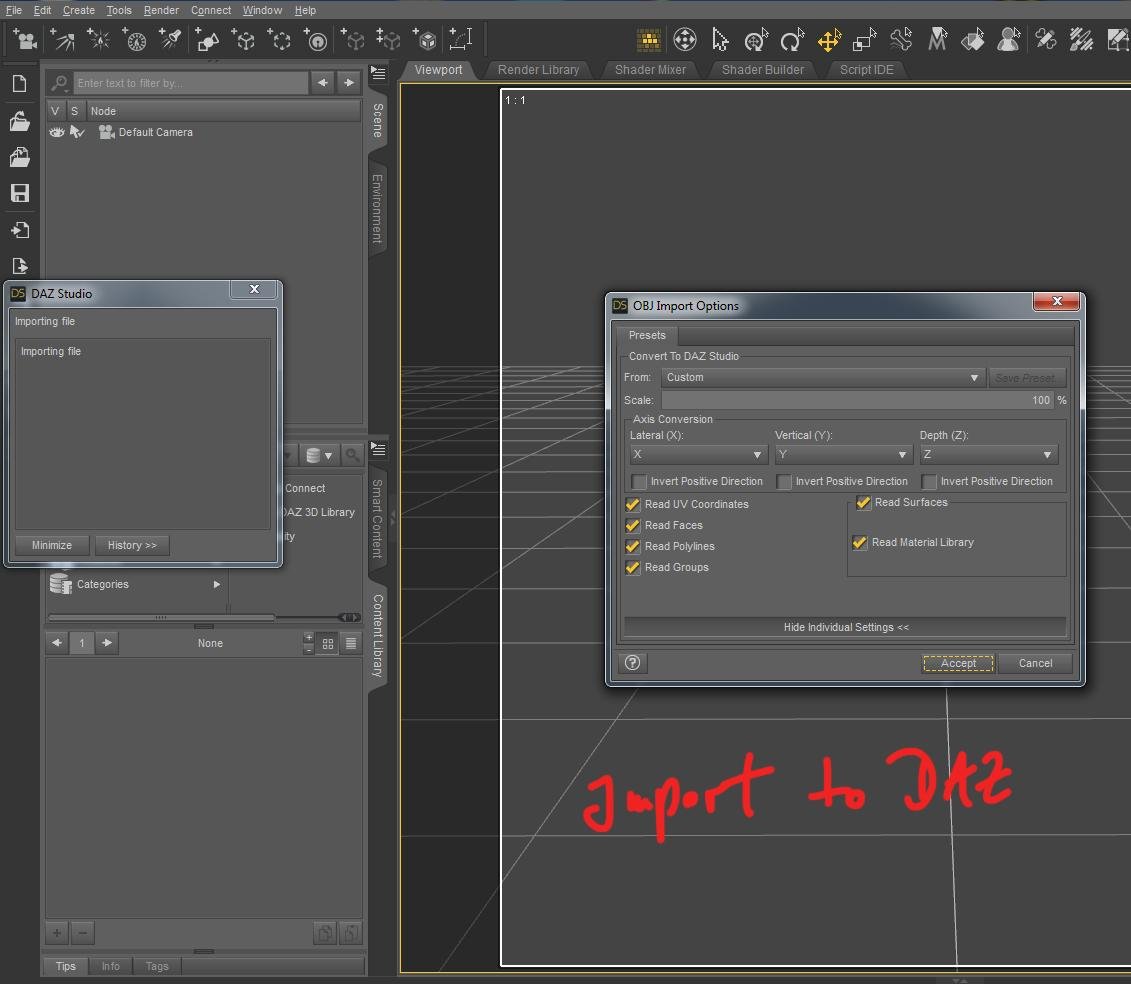The width and height of the screenshot is (1131, 984).
Task: Toggle Default Camera visibility eye
Action: tap(56, 132)
